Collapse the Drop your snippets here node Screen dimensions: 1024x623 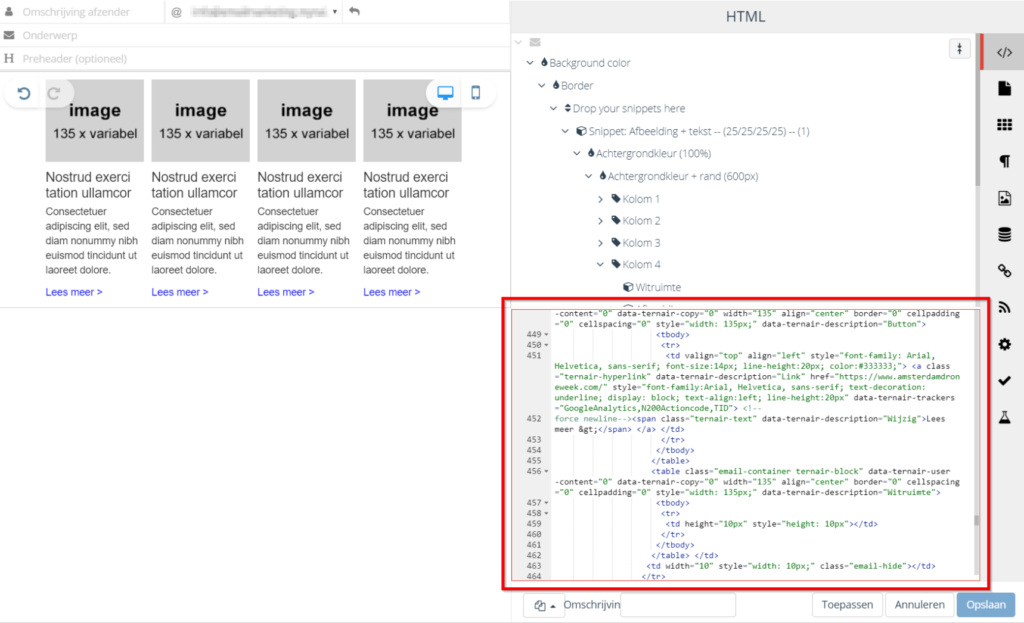553,108
